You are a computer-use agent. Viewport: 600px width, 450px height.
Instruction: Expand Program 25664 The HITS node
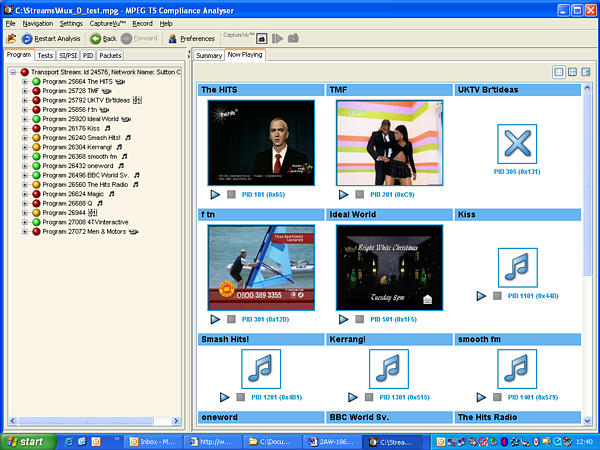coord(24,81)
